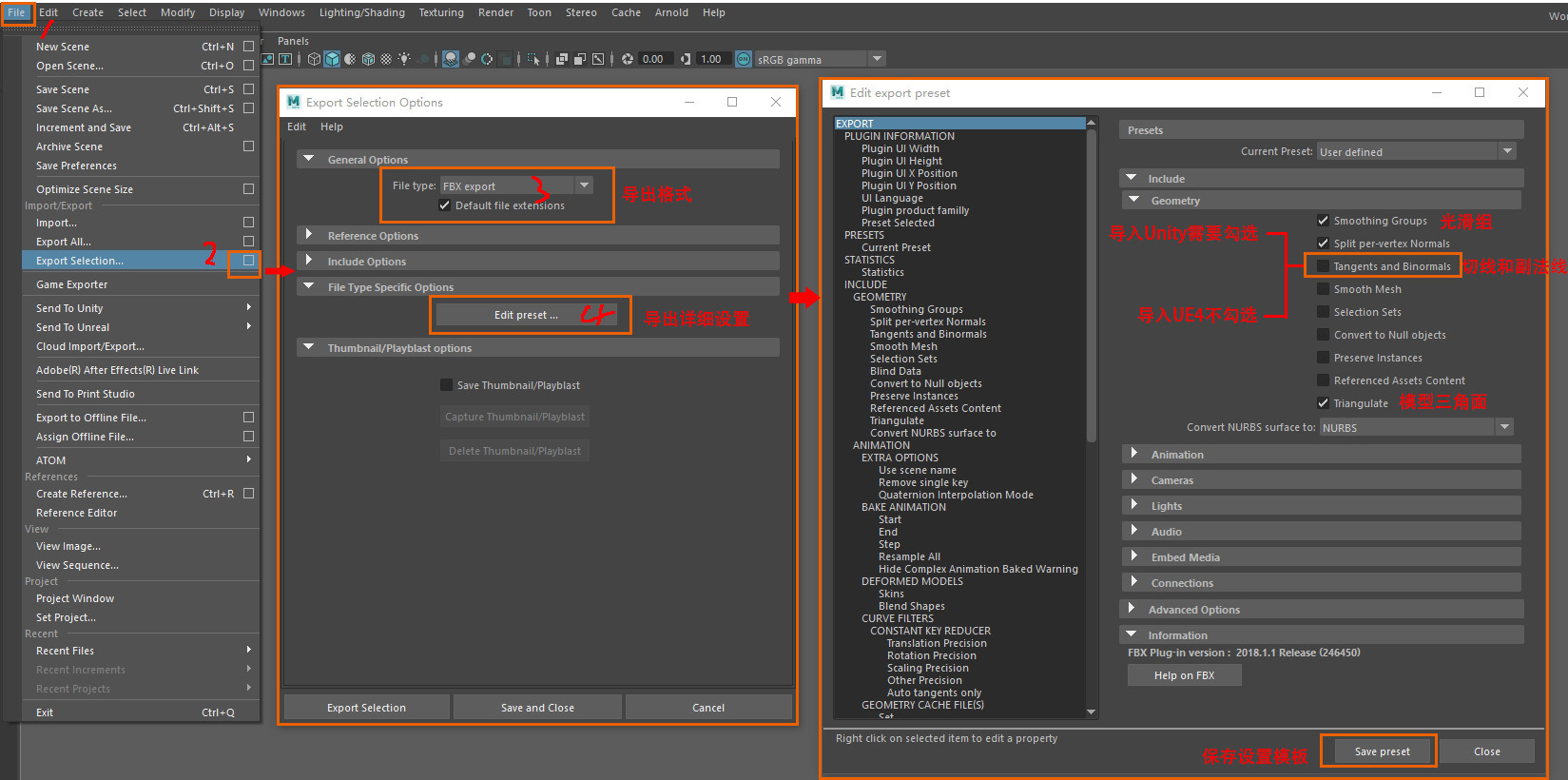Click the Export Selection button

tap(366, 708)
